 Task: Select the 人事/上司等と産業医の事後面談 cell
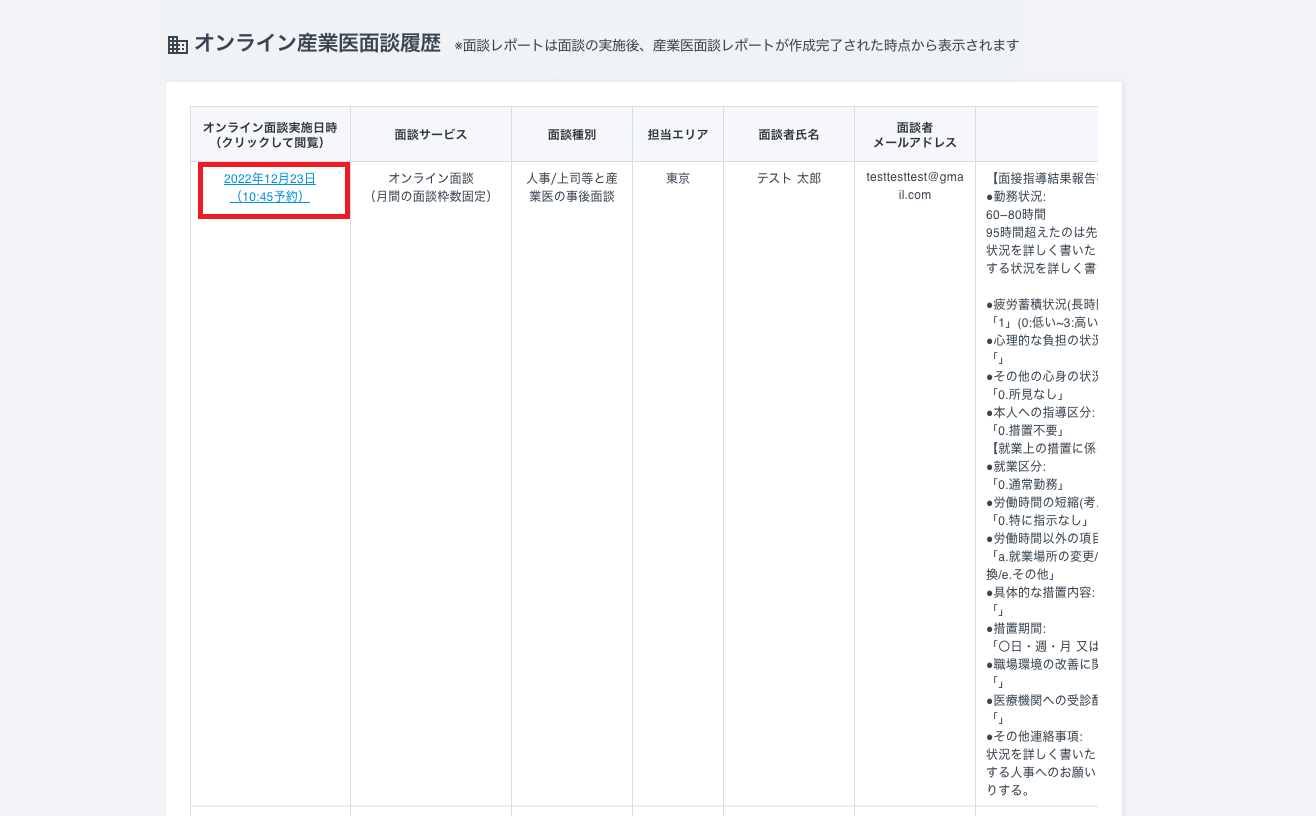tap(571, 187)
